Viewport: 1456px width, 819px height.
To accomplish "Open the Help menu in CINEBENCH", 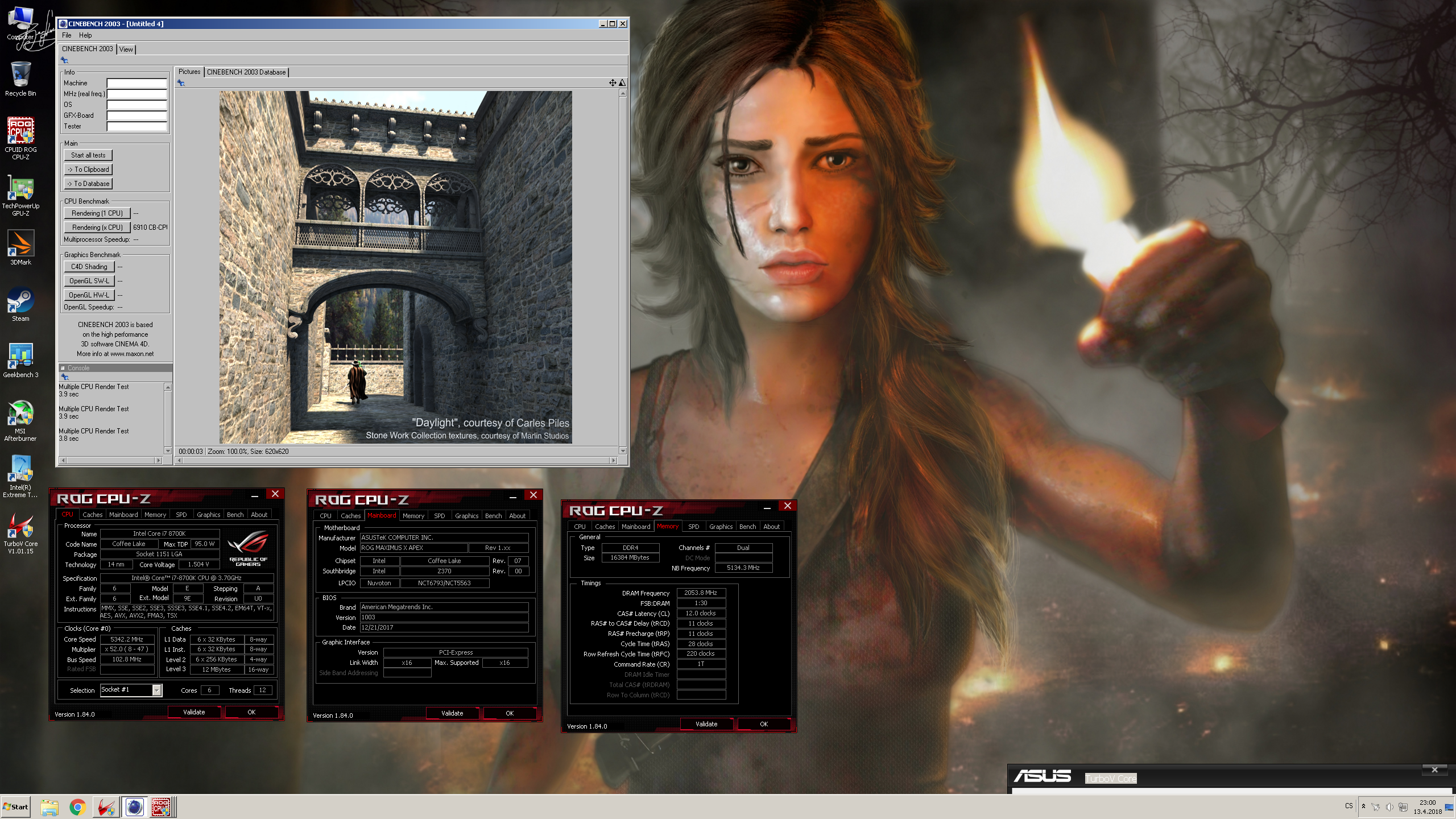I will (x=85, y=35).
